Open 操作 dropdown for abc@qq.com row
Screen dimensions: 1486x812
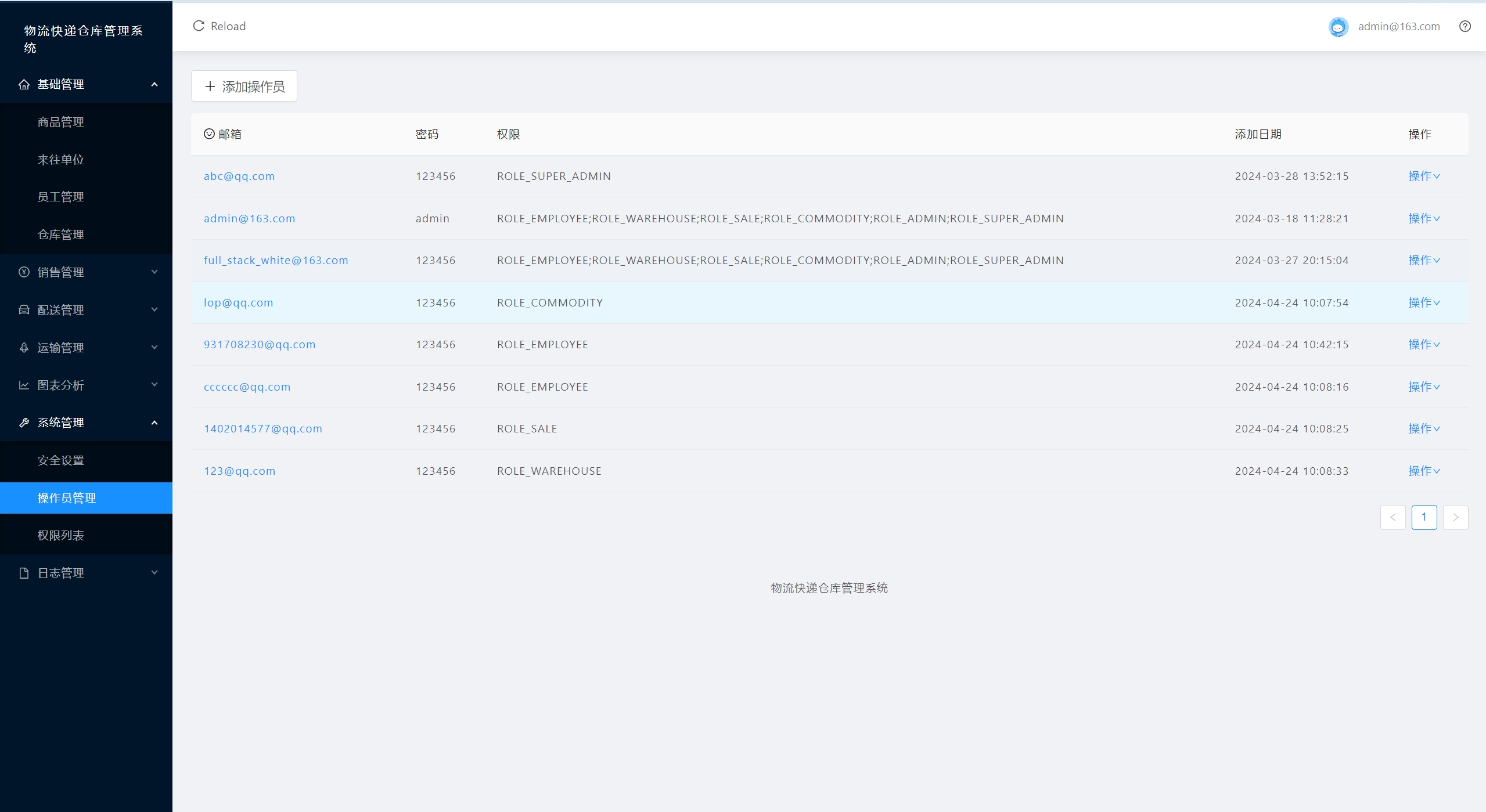tap(1423, 176)
